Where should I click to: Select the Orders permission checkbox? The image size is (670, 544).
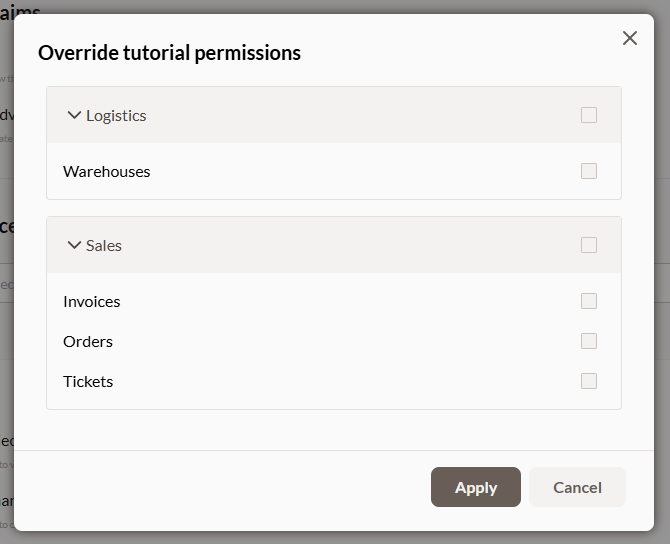(589, 341)
